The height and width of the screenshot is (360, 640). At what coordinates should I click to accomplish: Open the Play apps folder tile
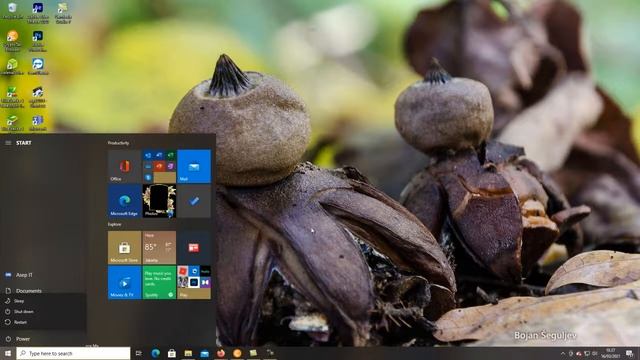[194, 282]
